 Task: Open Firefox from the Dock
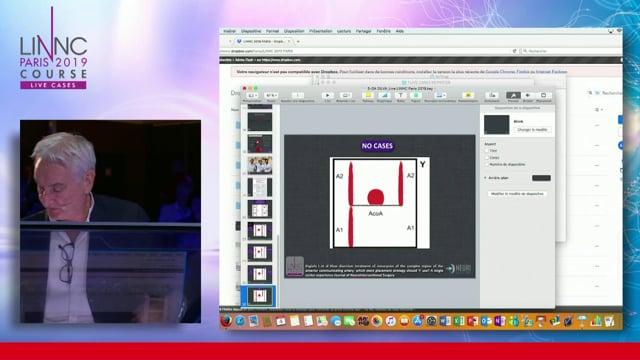227,321
